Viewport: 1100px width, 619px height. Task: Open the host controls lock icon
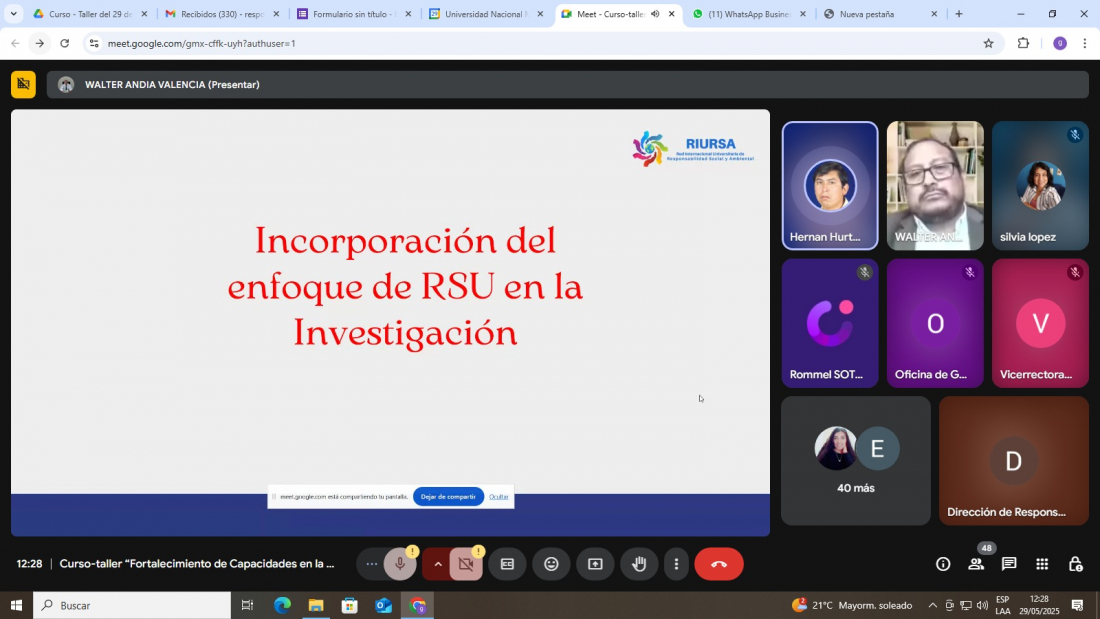pyautogui.click(x=1075, y=564)
